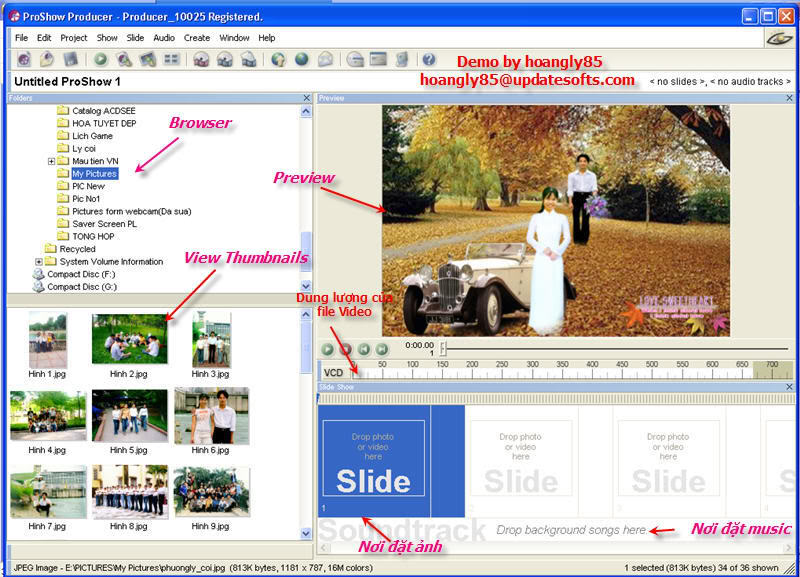Select the Catalog ACDSEE folder

(x=96, y=111)
